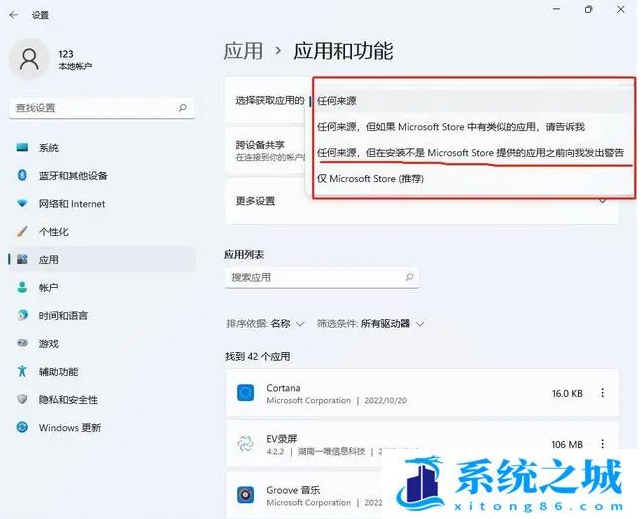Open 网络和 Internet settings
This screenshot has height=519, width=642.
click(102, 203)
